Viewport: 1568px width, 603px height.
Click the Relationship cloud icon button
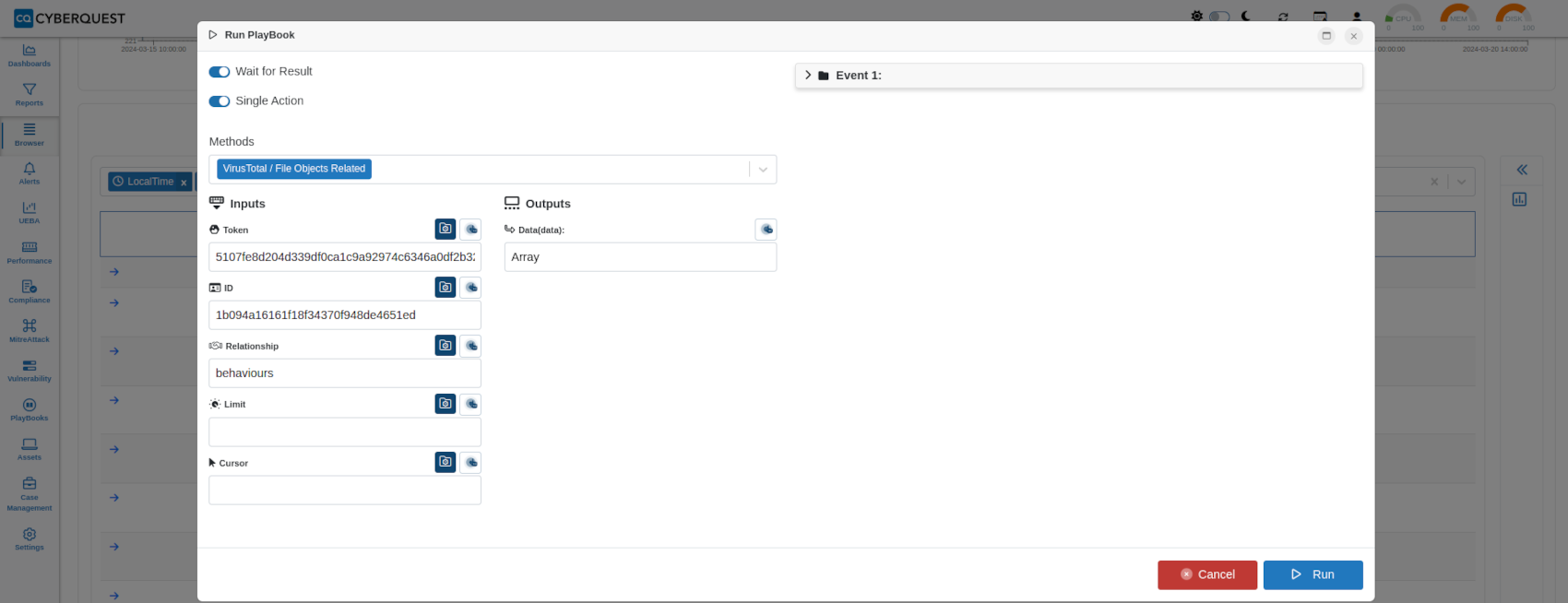pos(470,345)
